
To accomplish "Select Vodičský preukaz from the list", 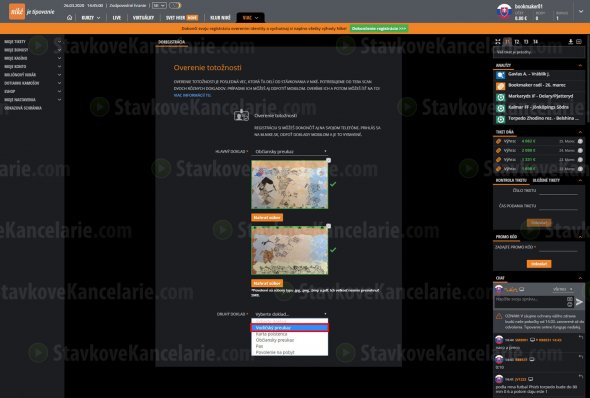I will coord(290,328).
